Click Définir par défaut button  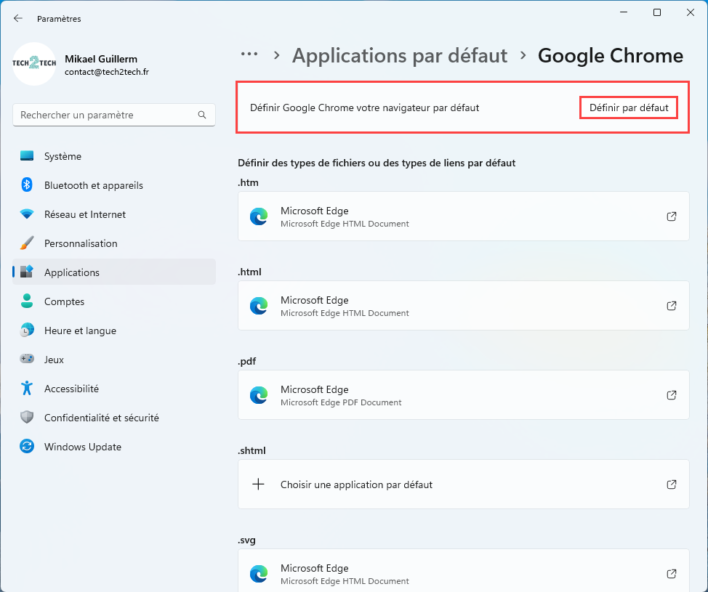point(628,107)
